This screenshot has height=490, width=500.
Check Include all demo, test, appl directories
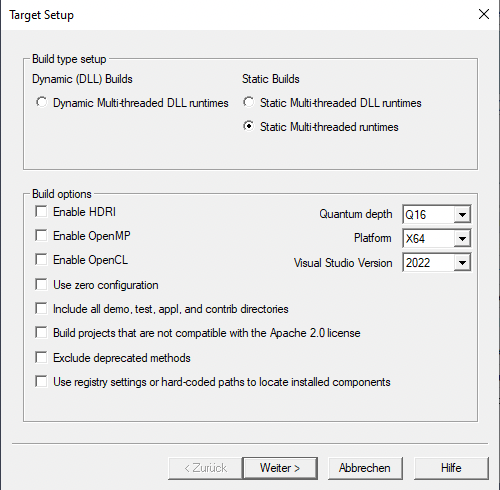pyautogui.click(x=41, y=308)
